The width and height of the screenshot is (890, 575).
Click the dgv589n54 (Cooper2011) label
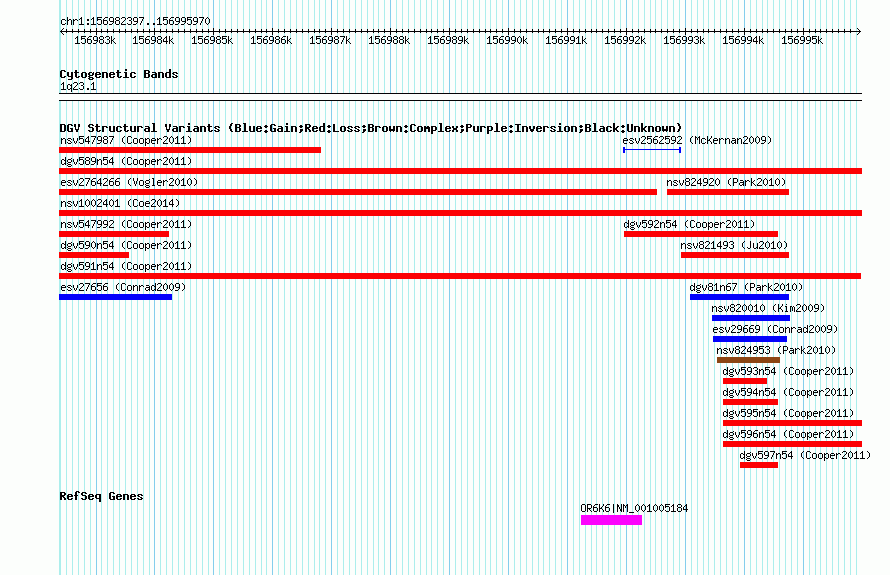[x=126, y=161]
